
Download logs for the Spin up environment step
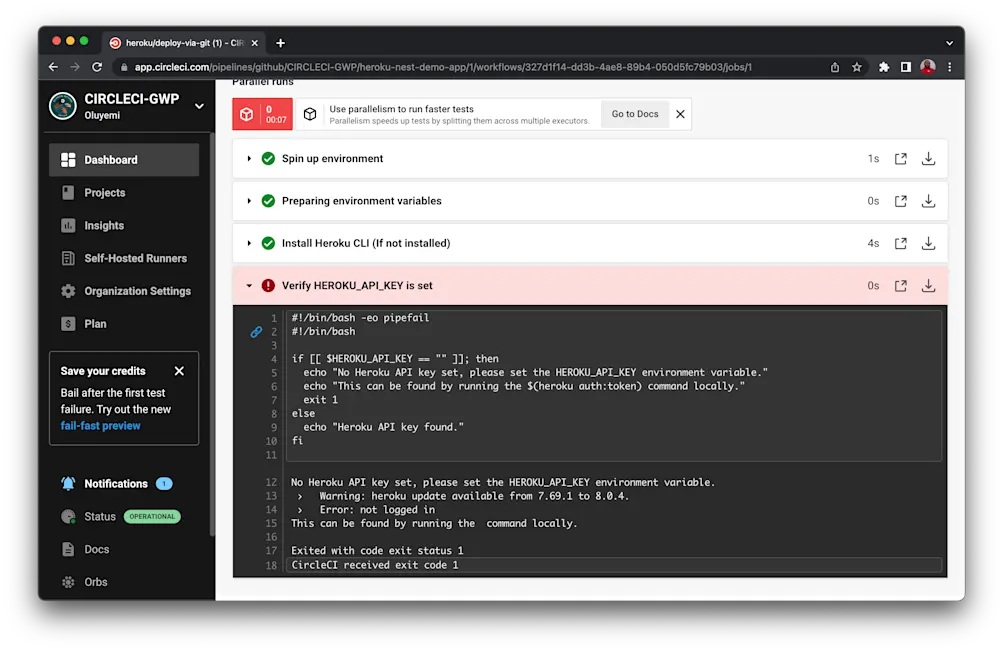point(928,158)
